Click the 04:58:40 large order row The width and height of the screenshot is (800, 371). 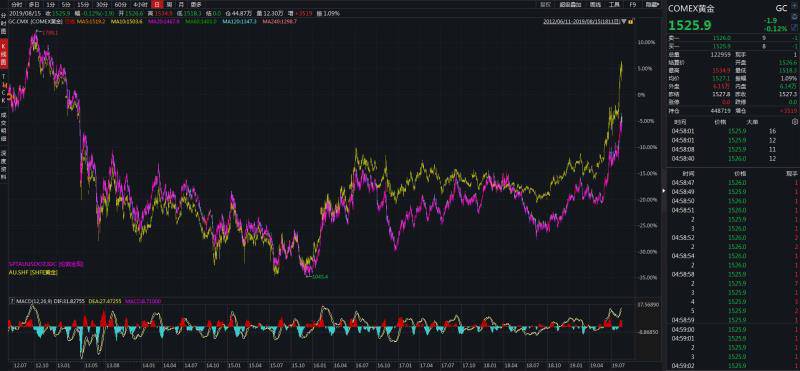[733, 159]
